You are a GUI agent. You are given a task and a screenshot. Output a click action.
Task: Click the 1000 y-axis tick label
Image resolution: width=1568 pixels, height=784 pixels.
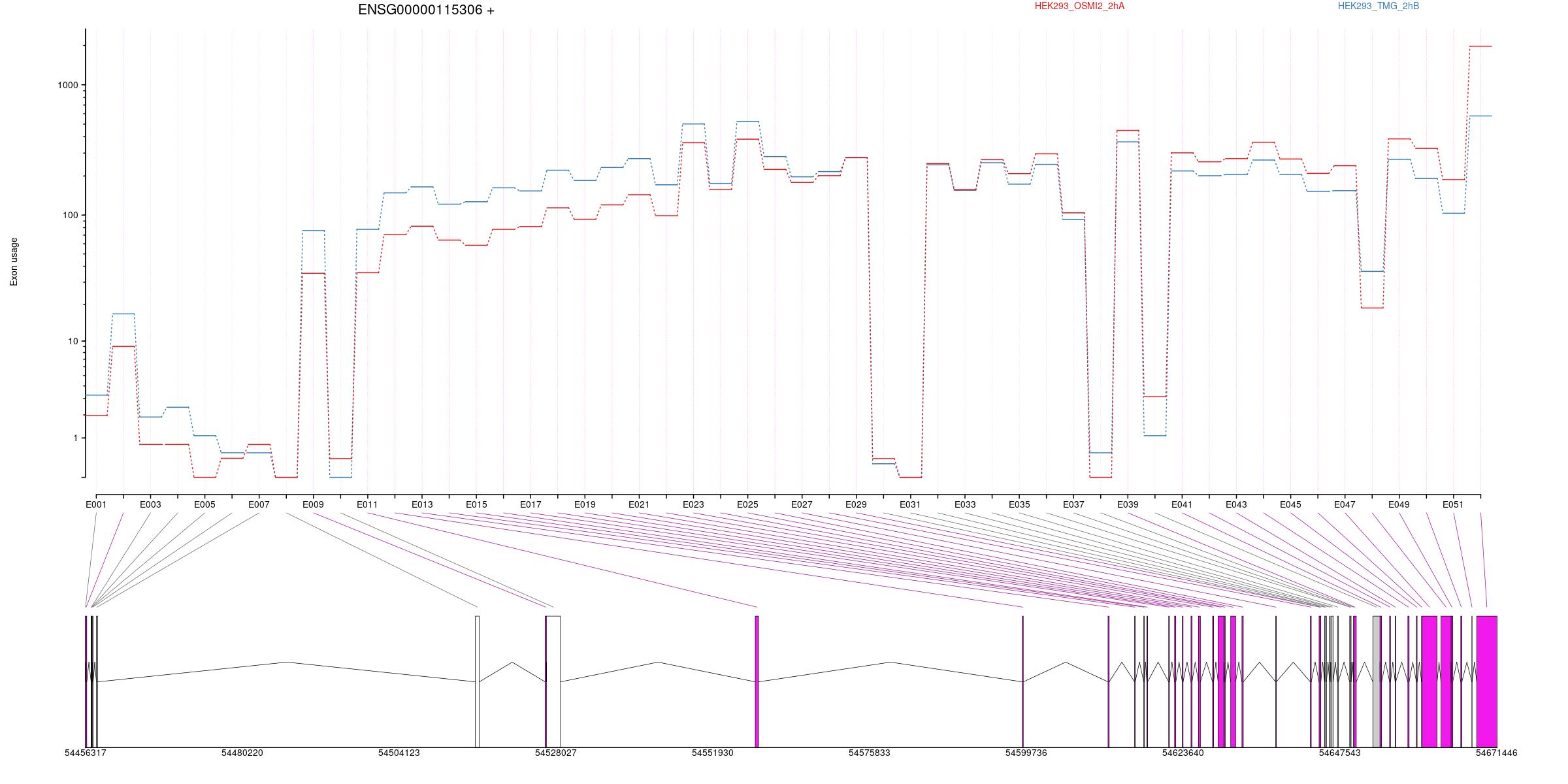pos(68,85)
